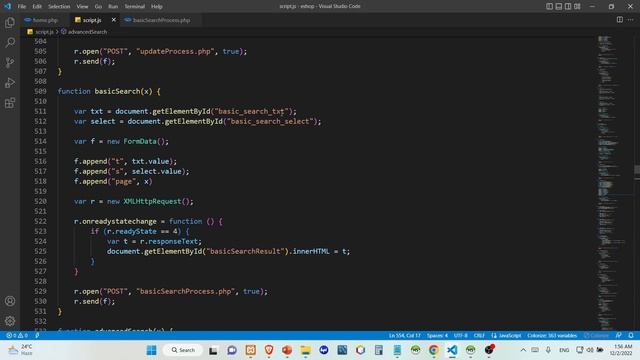This screenshot has width=640, height=360.
Task: Place cursor on basicSearch function name
Action: [x=117, y=91]
